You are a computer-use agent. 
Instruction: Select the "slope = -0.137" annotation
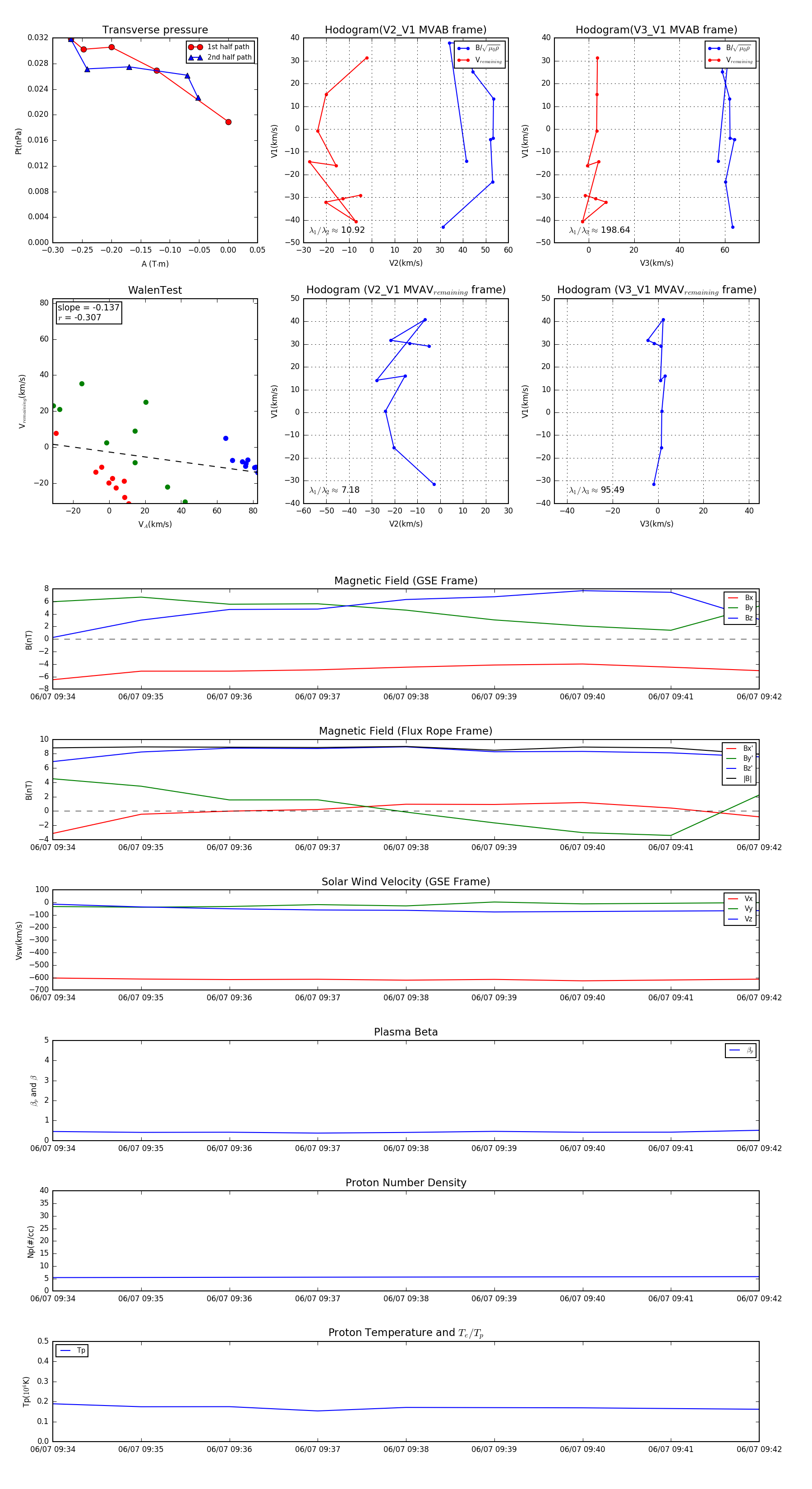[88, 308]
